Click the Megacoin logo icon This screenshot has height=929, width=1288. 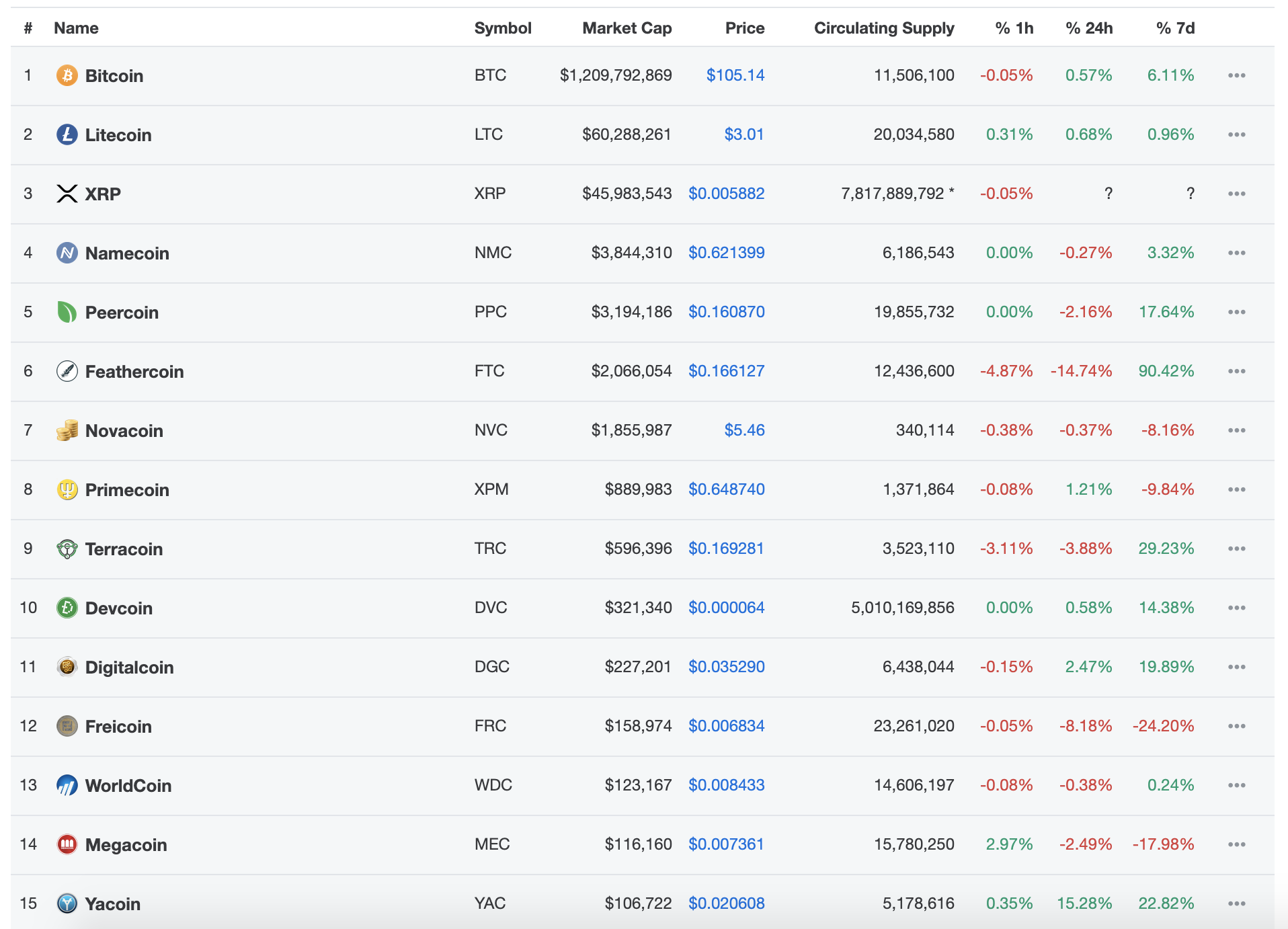pyautogui.click(x=67, y=844)
